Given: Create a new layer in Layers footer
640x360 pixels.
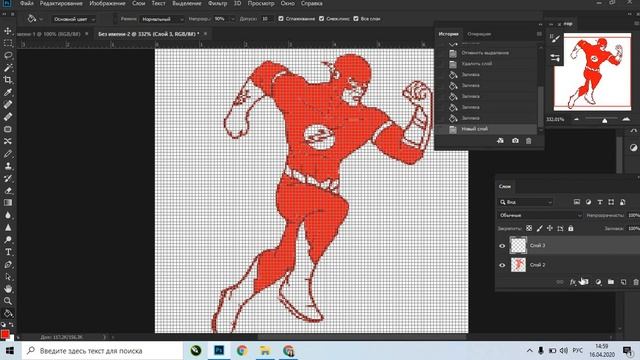Looking at the screenshot, I should tap(623, 282).
